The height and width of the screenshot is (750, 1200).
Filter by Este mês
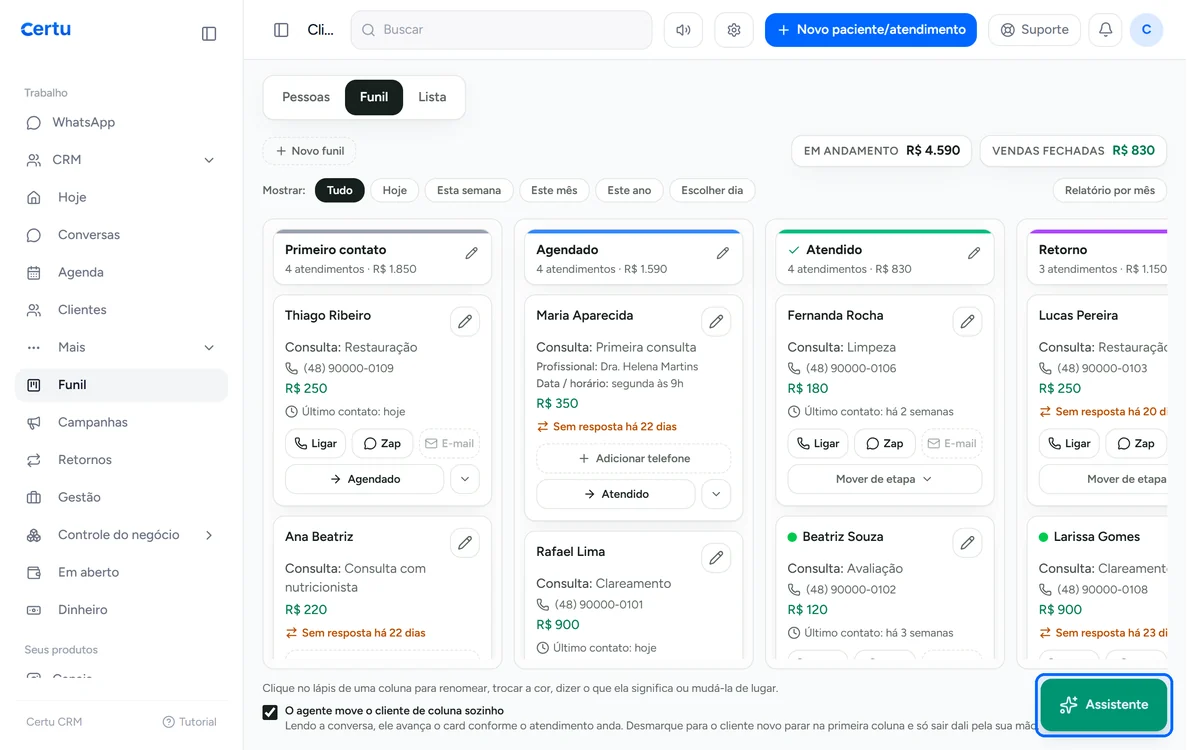(x=554, y=190)
